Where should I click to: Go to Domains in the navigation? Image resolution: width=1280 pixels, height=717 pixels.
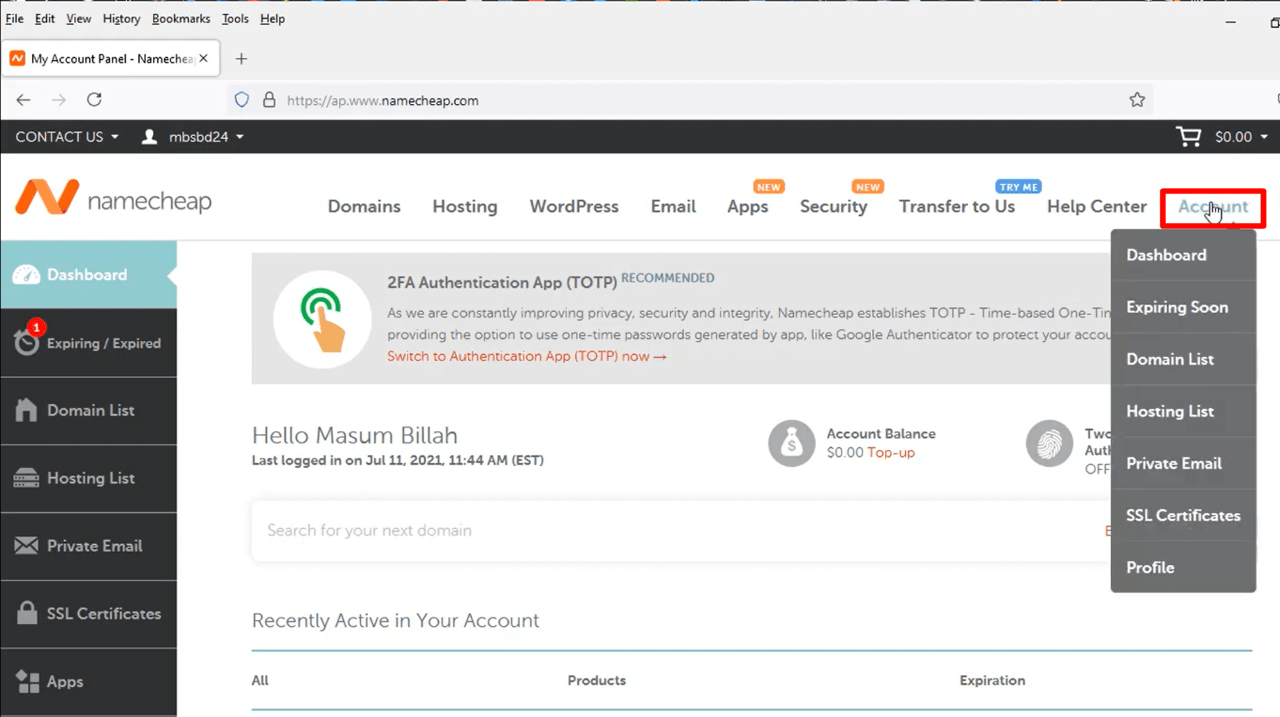364,207
